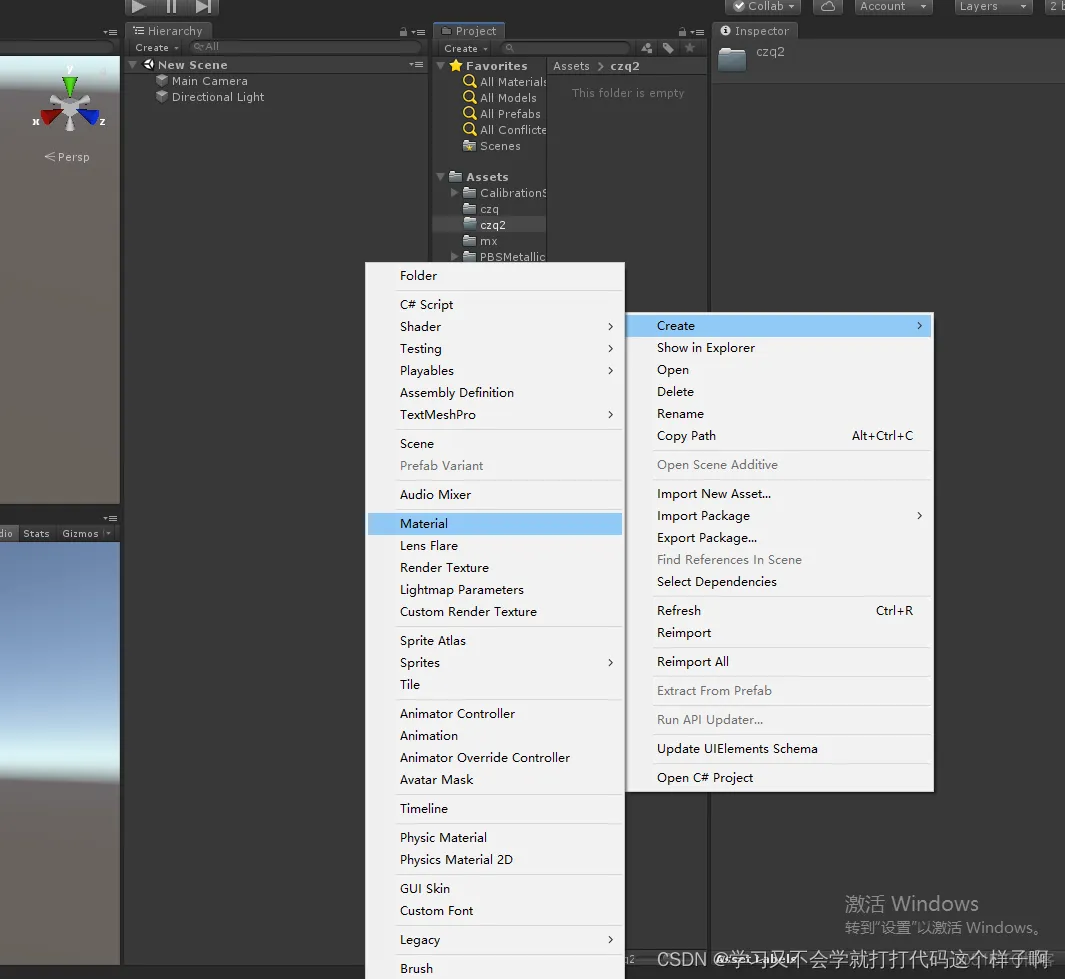Select Show in Explorer from the context menu
This screenshot has width=1065, height=979.
(x=706, y=347)
